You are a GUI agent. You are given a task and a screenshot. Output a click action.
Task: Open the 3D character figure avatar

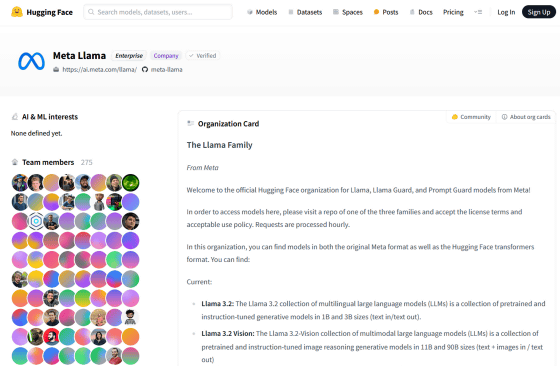coord(99,202)
